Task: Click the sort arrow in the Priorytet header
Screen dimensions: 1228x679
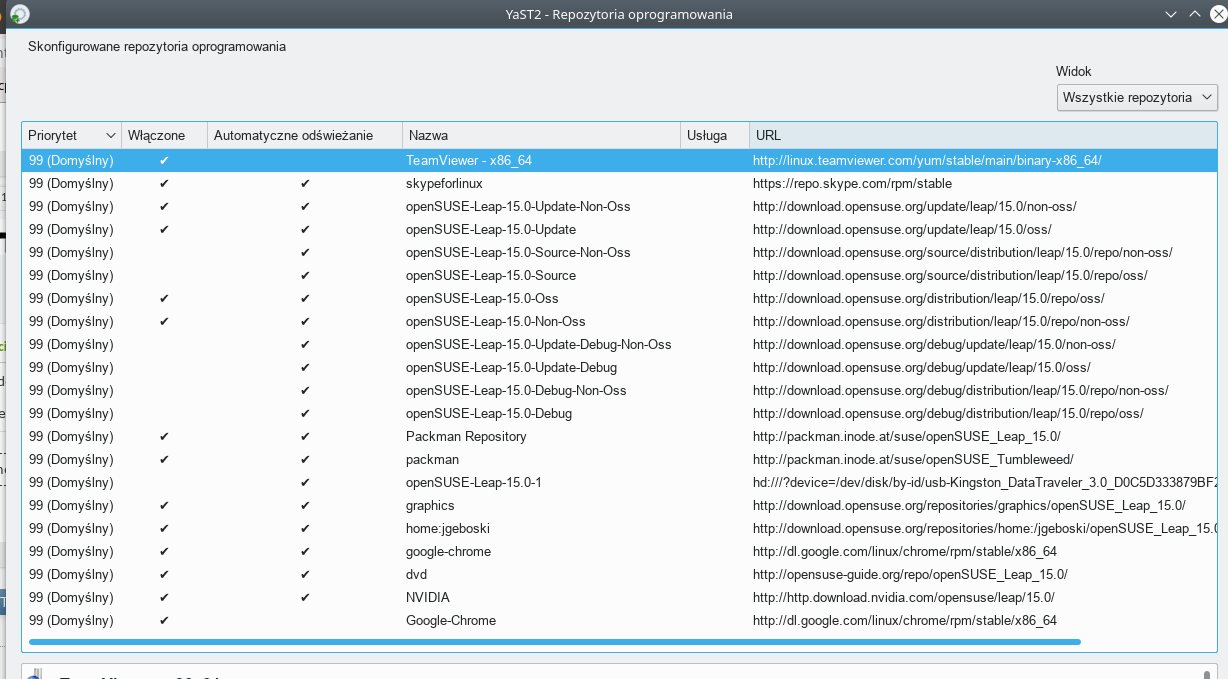Action: [x=110, y=135]
